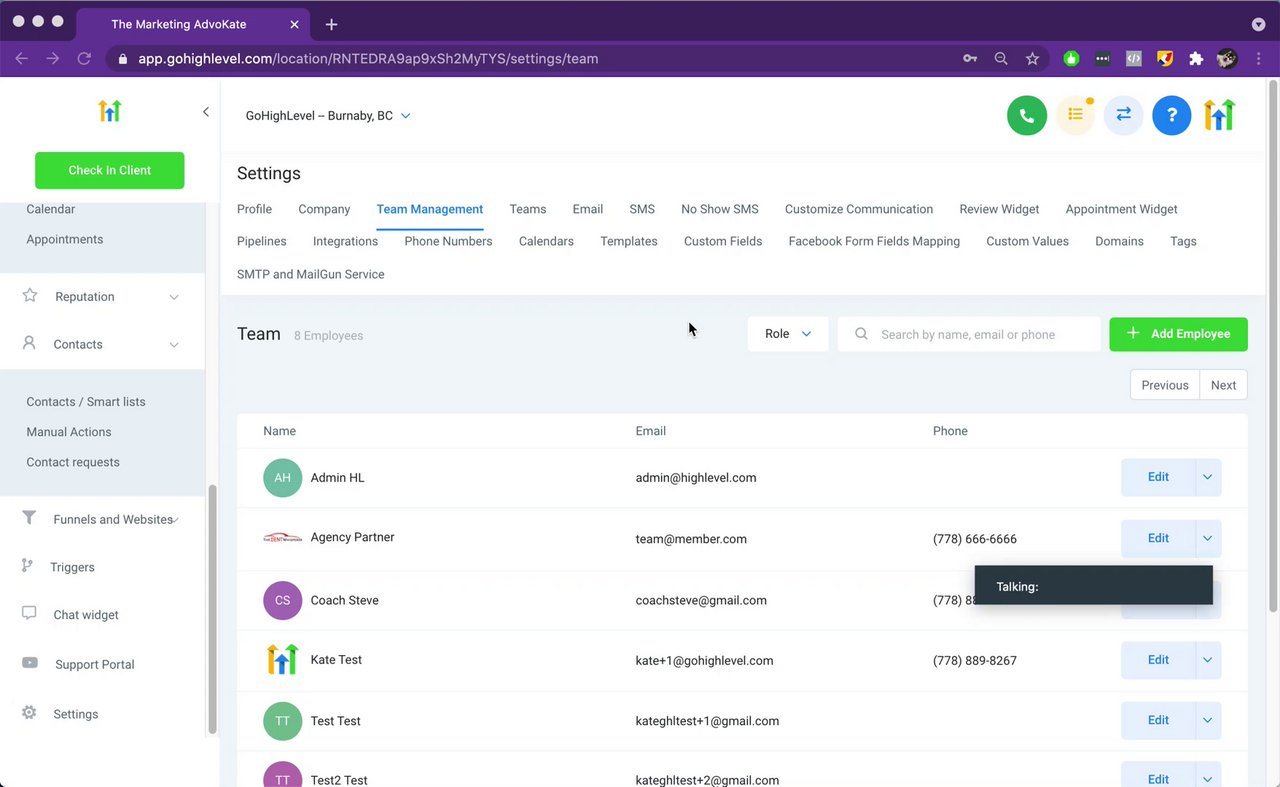Open a new browser tab
The image size is (1280, 787).
point(332,24)
